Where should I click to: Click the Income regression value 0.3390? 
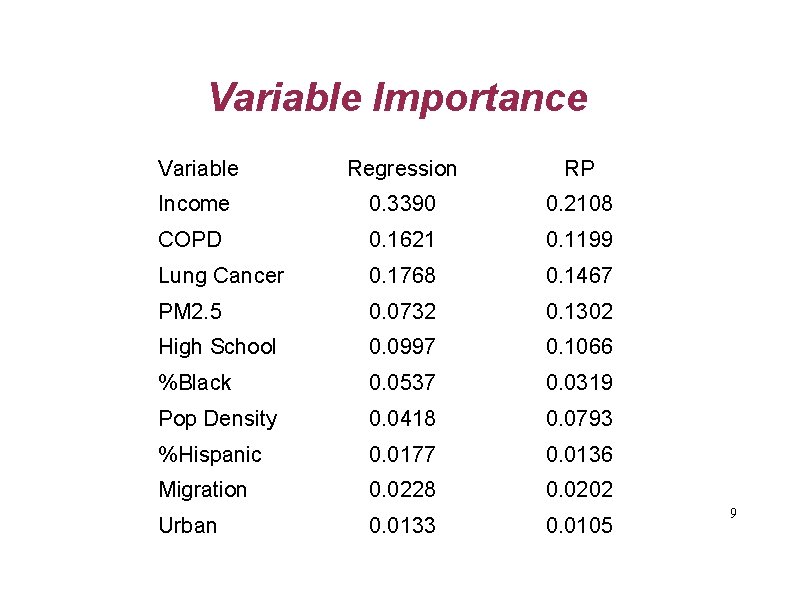pos(402,204)
